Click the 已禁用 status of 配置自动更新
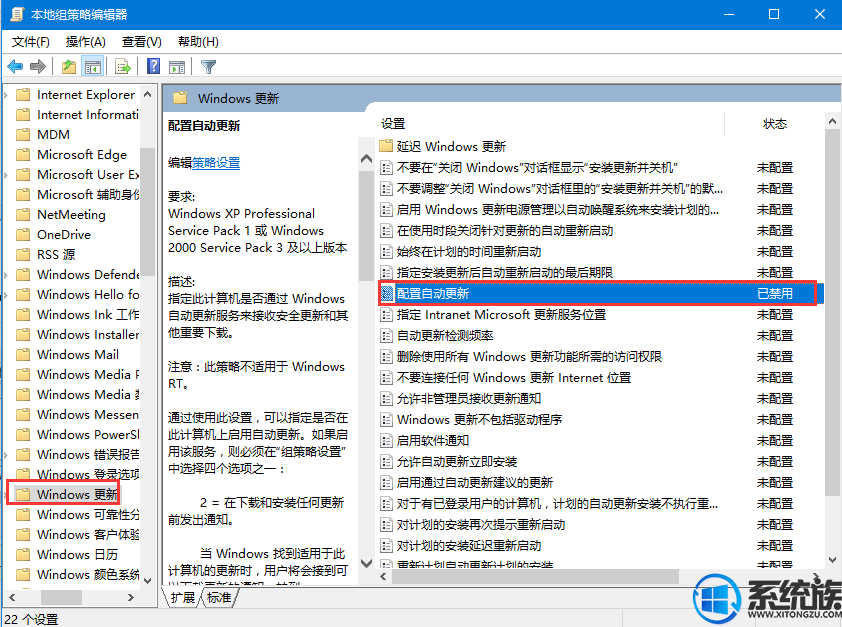Viewport: 842px width, 627px height. [x=775, y=294]
